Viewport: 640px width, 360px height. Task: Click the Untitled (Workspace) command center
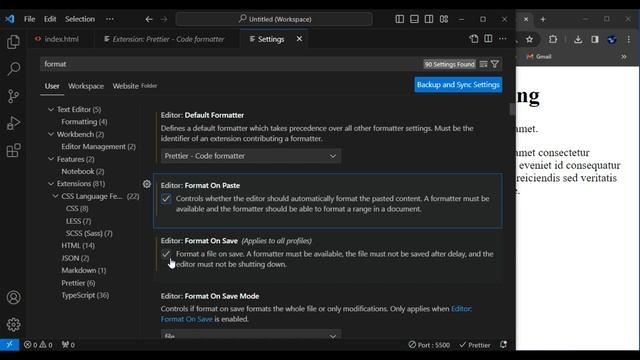pyautogui.click(x=274, y=19)
